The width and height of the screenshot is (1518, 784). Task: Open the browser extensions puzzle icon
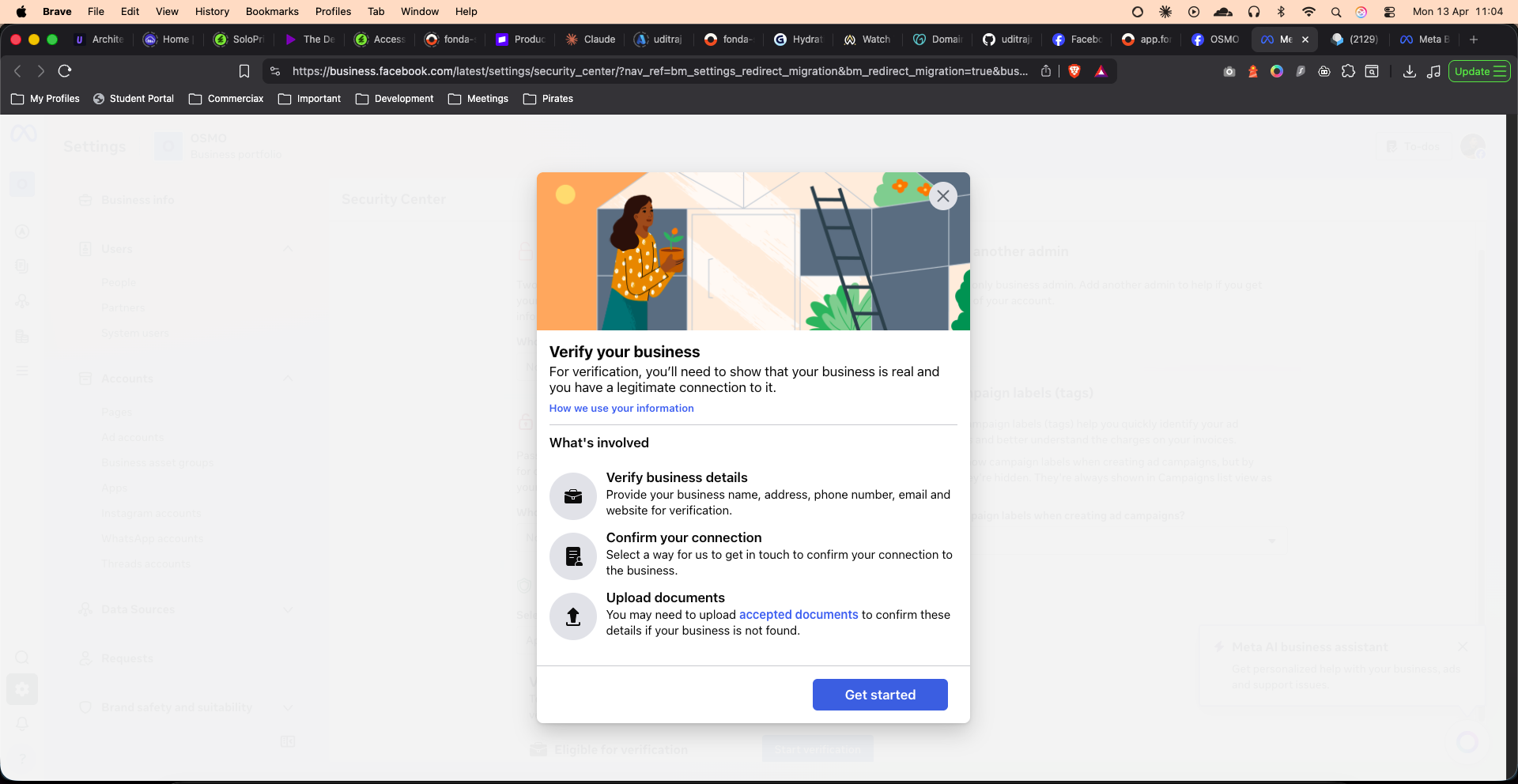(1348, 71)
